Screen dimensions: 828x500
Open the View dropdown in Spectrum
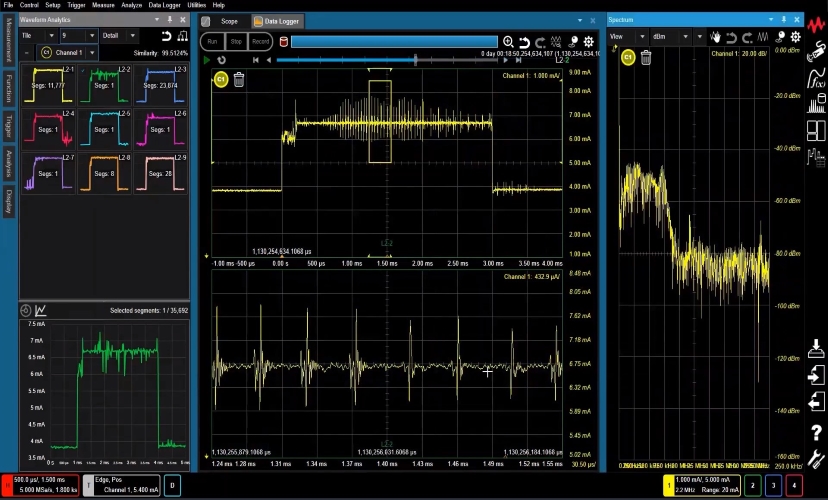[x=627, y=37]
